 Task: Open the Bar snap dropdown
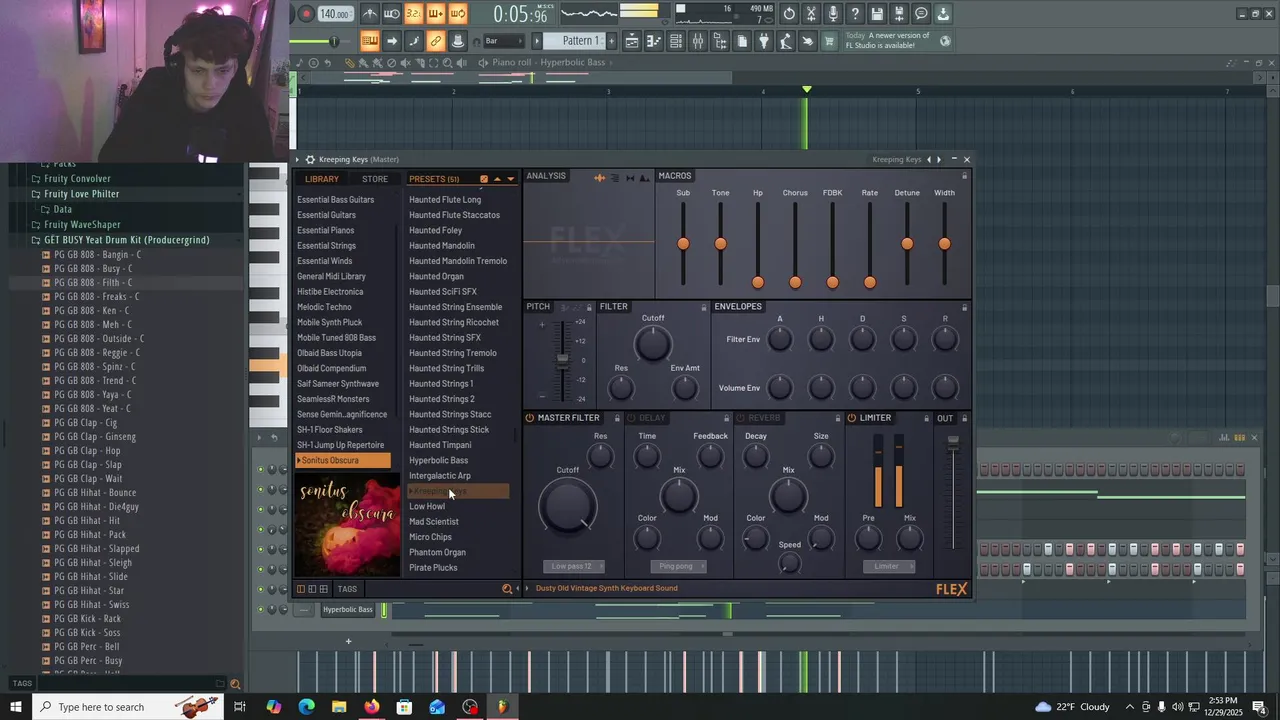[x=504, y=41]
